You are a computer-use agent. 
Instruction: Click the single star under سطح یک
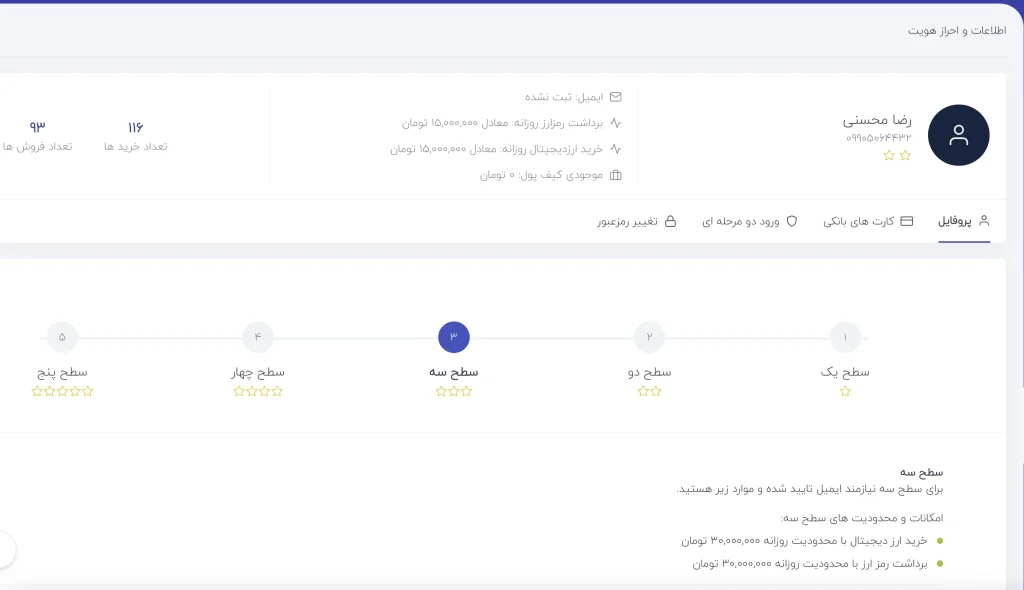pos(845,391)
